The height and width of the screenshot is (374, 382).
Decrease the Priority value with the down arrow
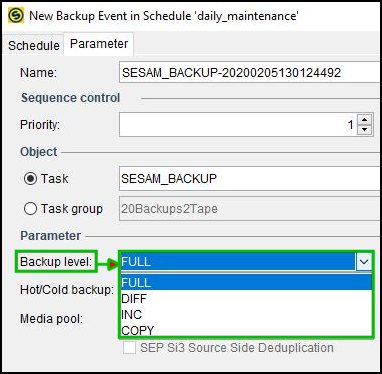364,130
